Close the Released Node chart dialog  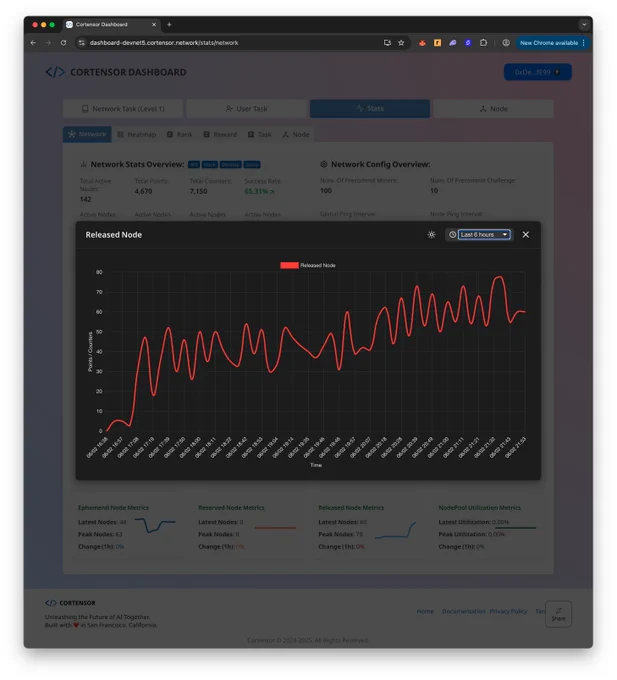526,235
